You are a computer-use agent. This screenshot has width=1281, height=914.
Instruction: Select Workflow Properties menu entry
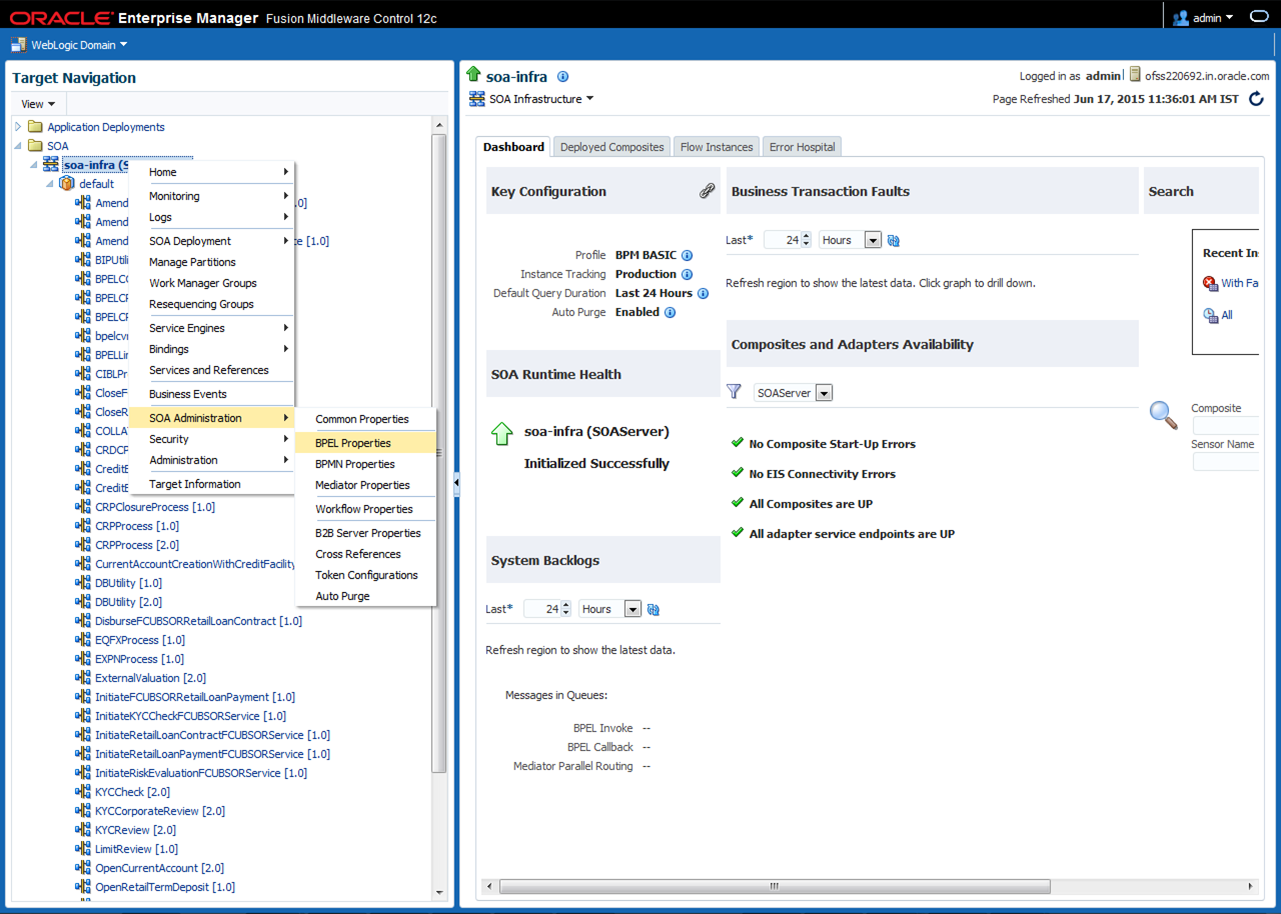point(366,509)
